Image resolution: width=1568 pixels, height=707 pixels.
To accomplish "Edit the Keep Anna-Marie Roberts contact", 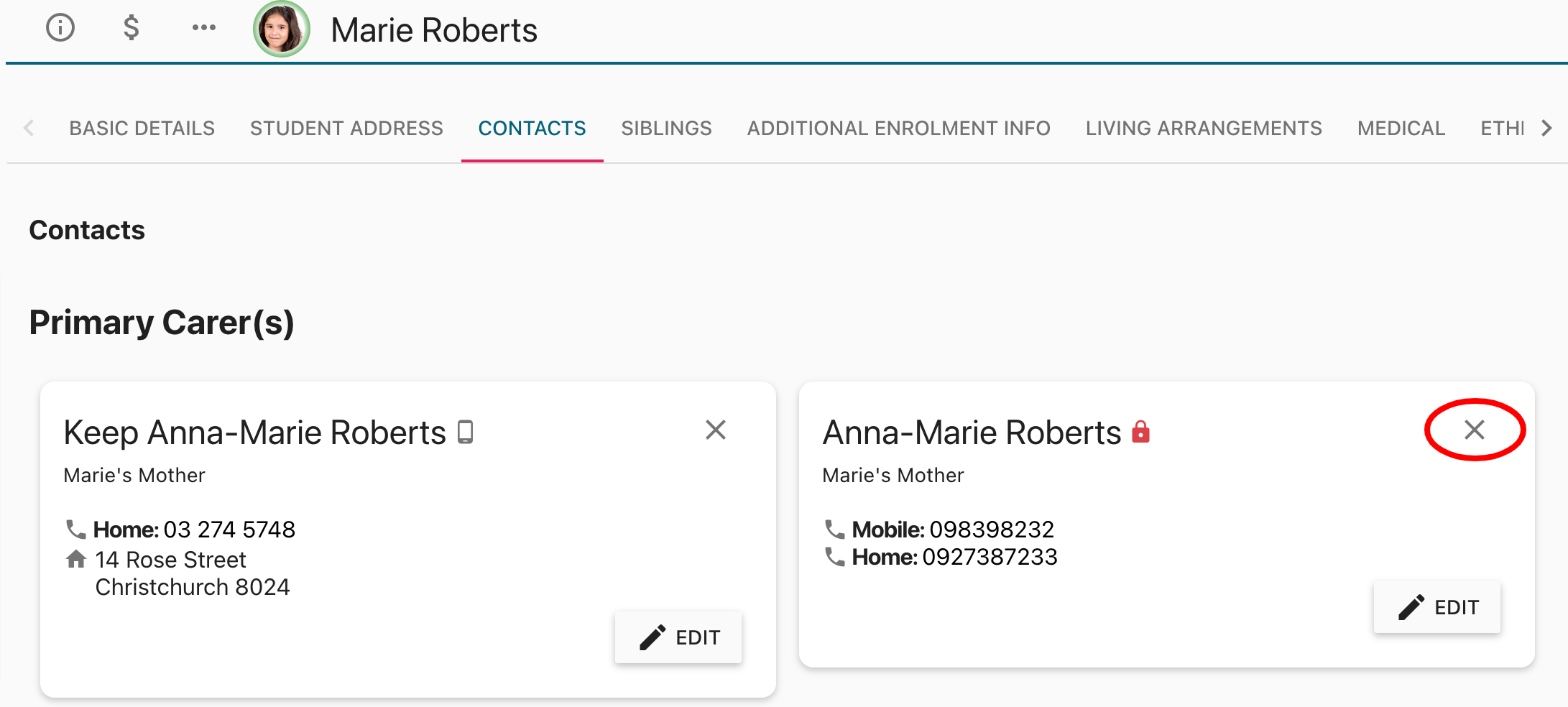I will click(678, 637).
